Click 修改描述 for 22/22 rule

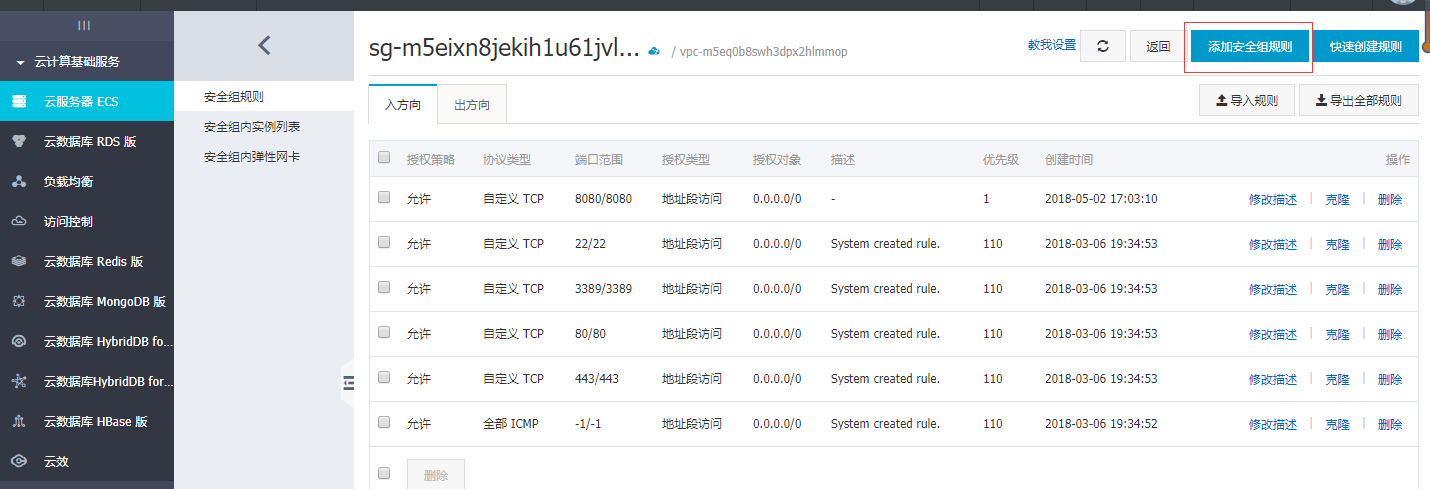pos(1273,244)
